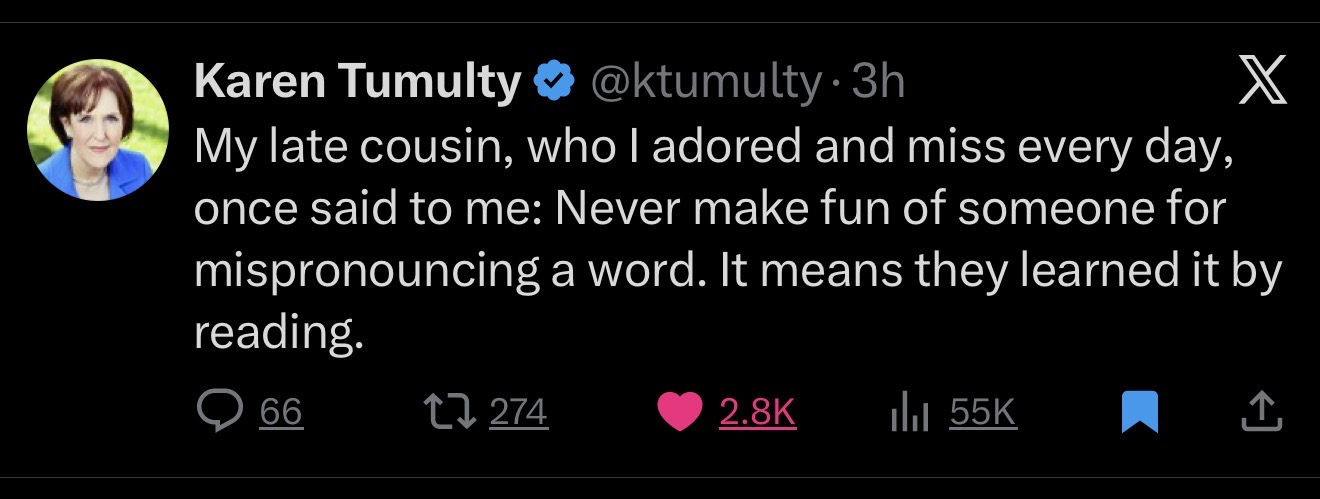This screenshot has width=1320, height=499.
Task: Click the 55K views count
Action: [982, 412]
